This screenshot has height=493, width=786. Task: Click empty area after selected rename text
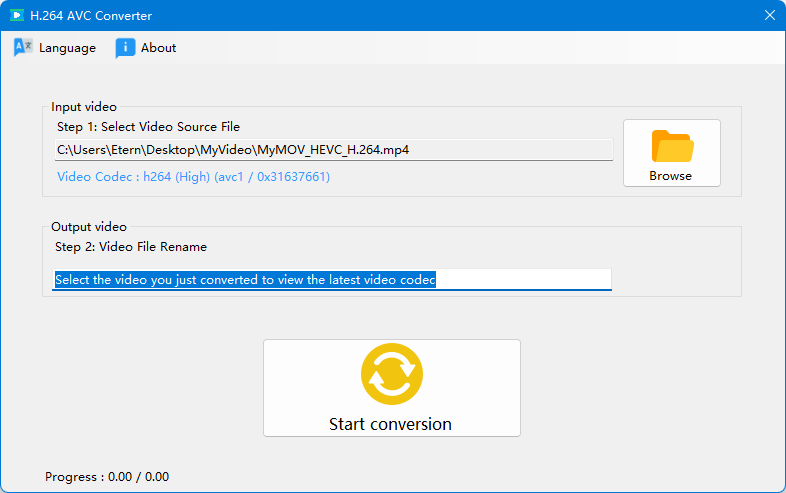[x=523, y=279]
